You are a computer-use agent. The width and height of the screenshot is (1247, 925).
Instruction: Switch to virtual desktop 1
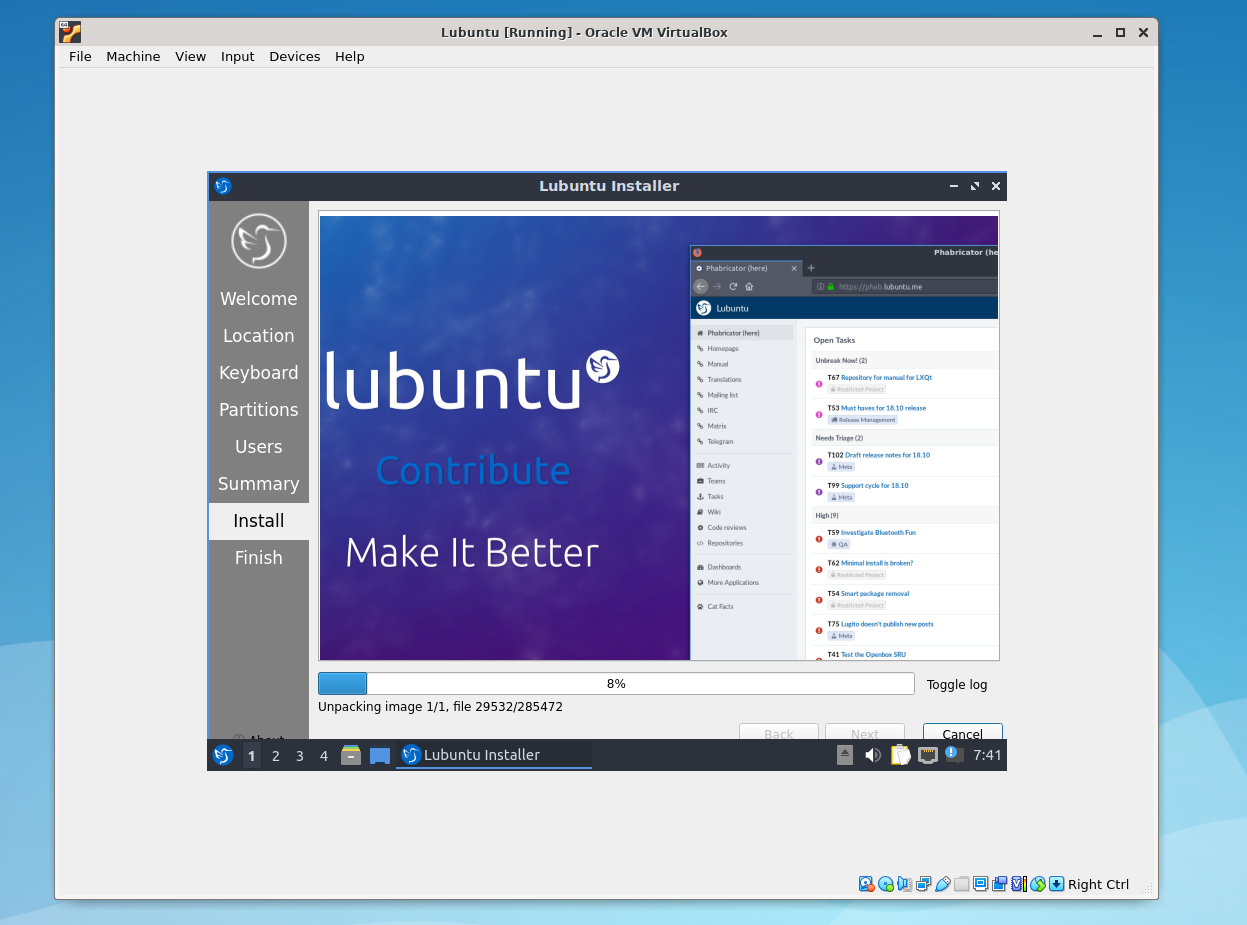(252, 755)
